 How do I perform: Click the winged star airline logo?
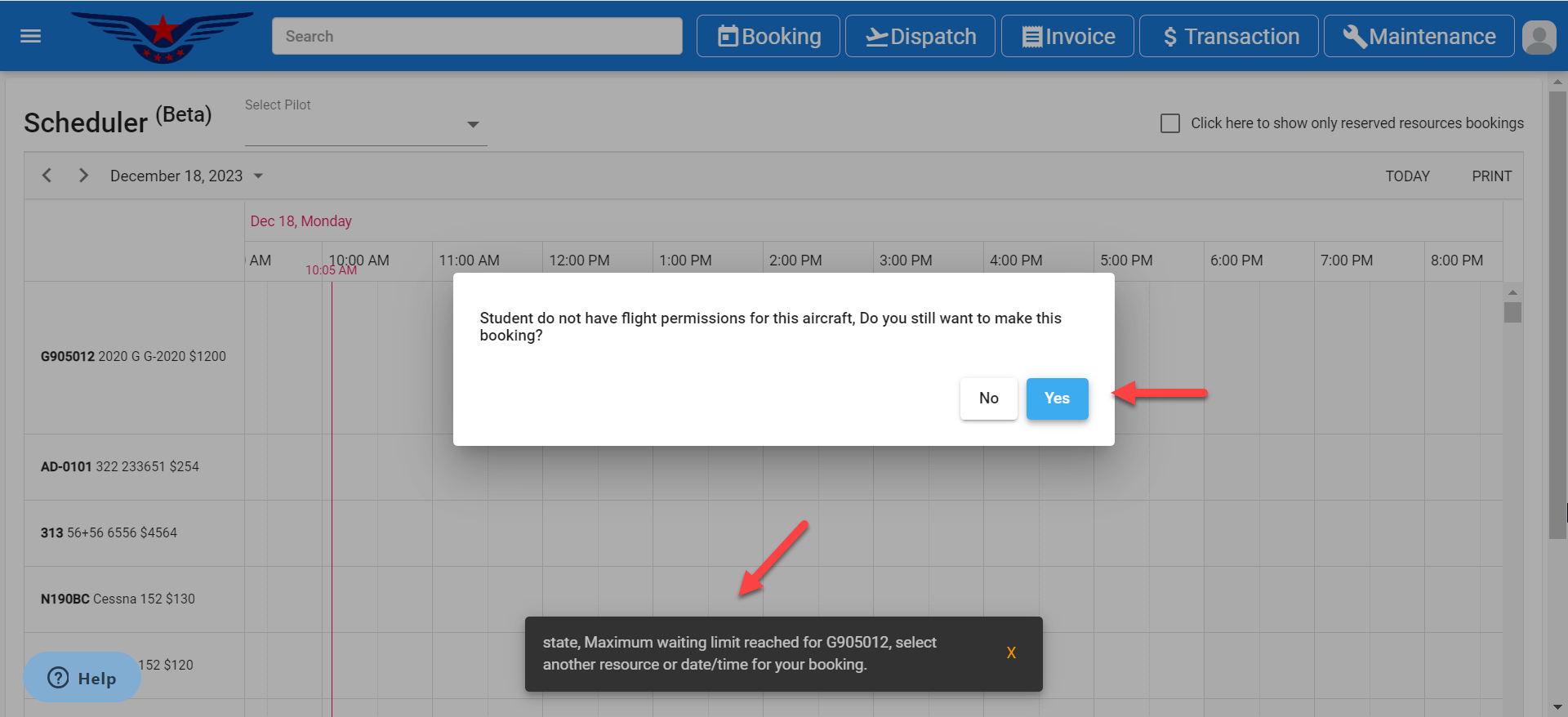[163, 36]
